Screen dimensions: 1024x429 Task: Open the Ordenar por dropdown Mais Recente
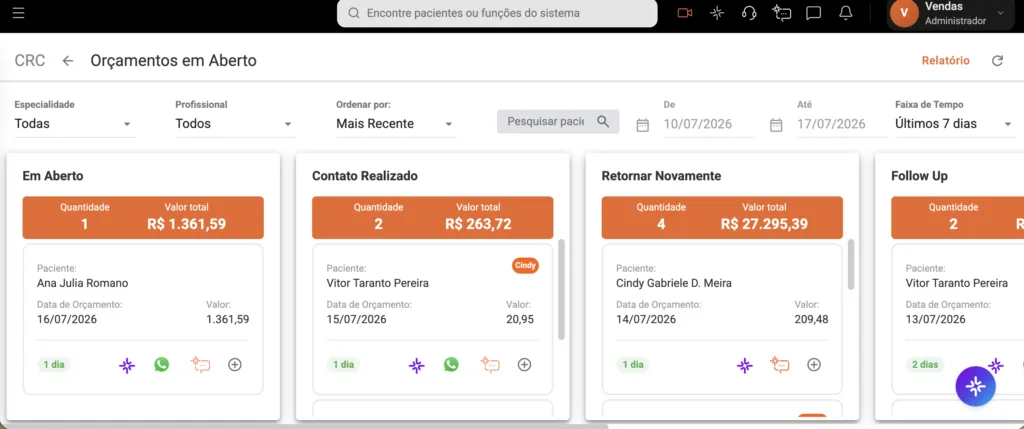pos(395,123)
